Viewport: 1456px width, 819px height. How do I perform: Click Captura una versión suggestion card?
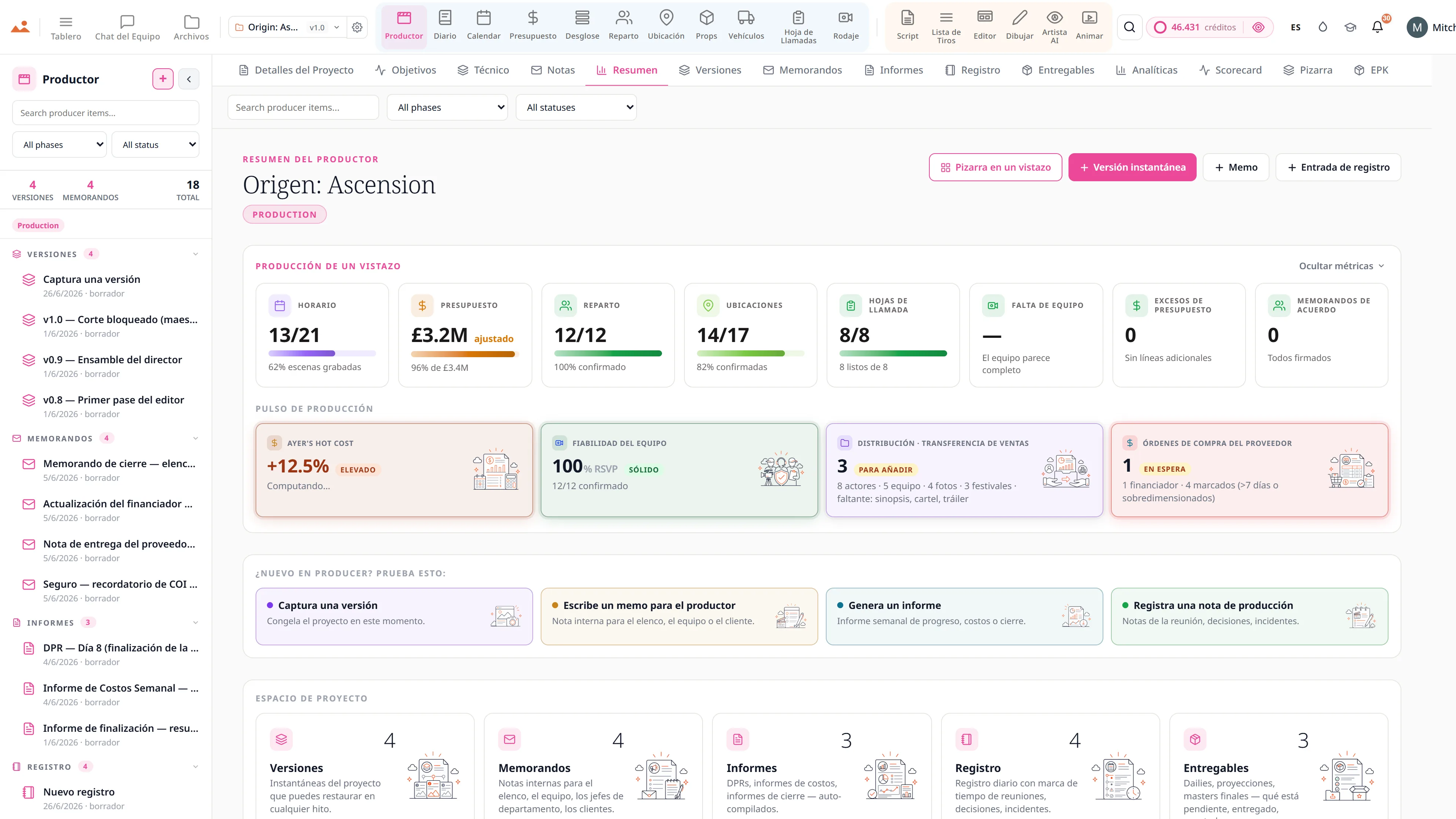(x=394, y=616)
